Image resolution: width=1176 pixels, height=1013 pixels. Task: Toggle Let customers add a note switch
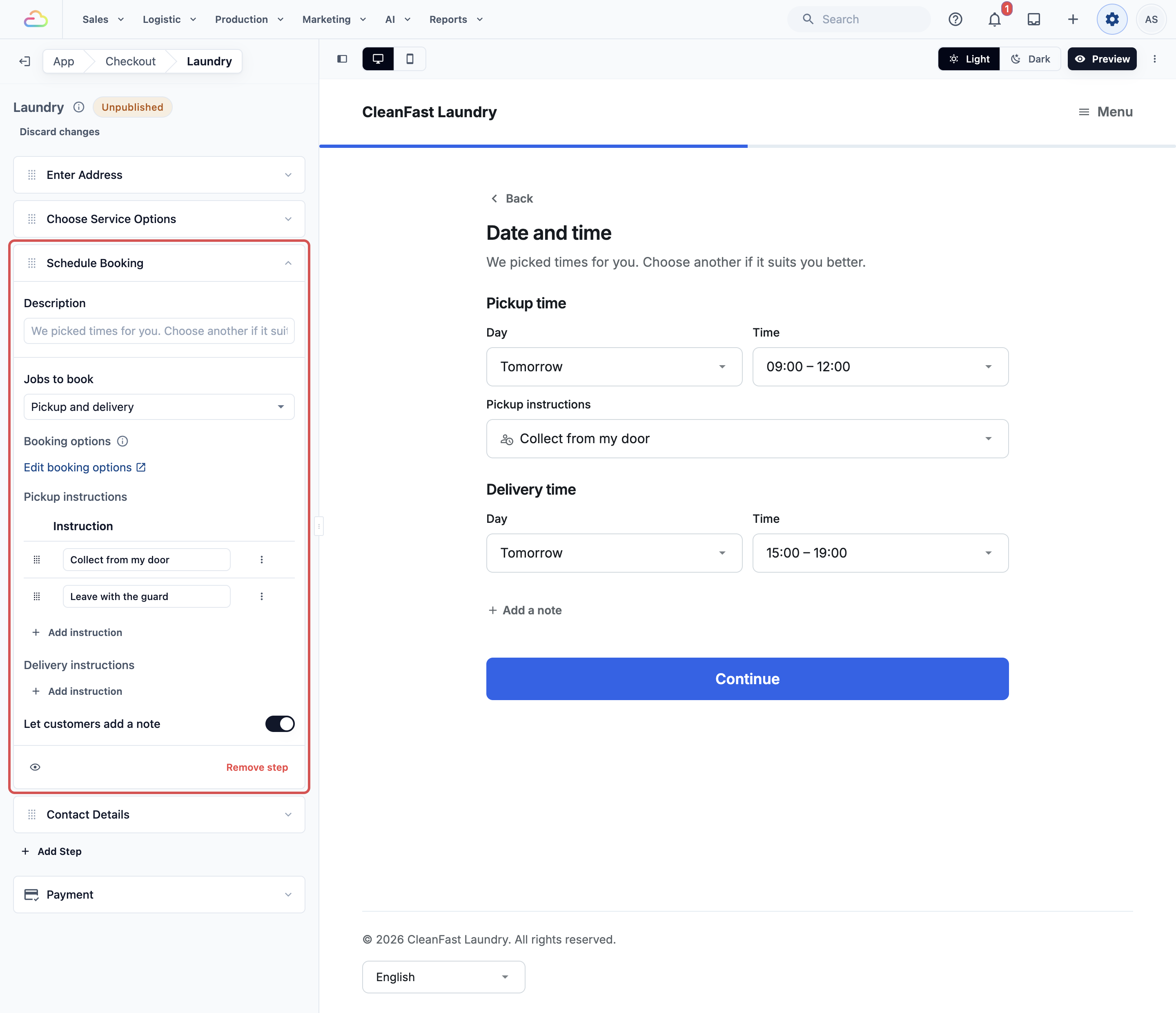click(x=280, y=724)
